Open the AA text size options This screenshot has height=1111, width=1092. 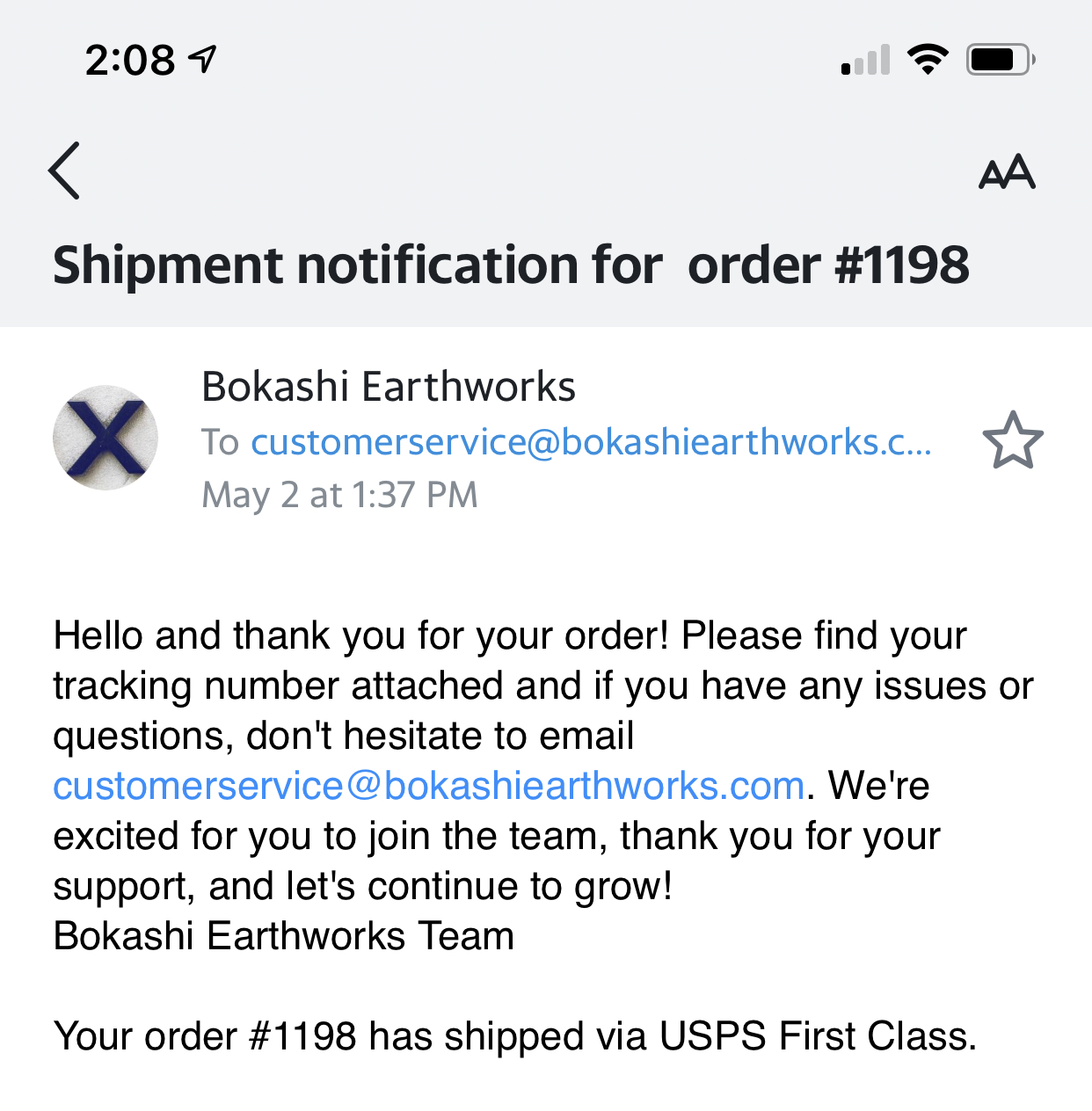tap(1007, 171)
